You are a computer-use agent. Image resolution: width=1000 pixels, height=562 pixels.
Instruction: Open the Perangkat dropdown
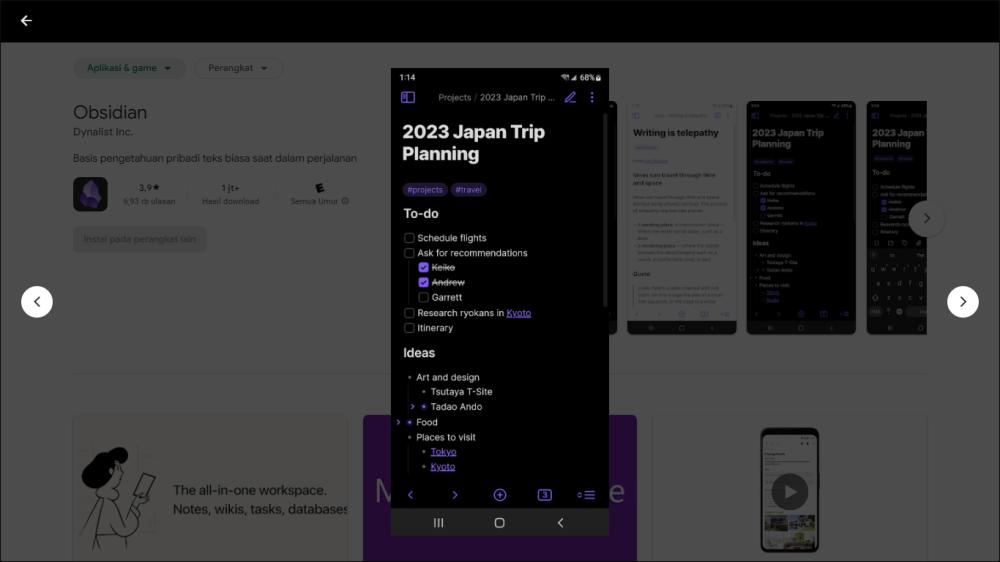click(x=238, y=68)
